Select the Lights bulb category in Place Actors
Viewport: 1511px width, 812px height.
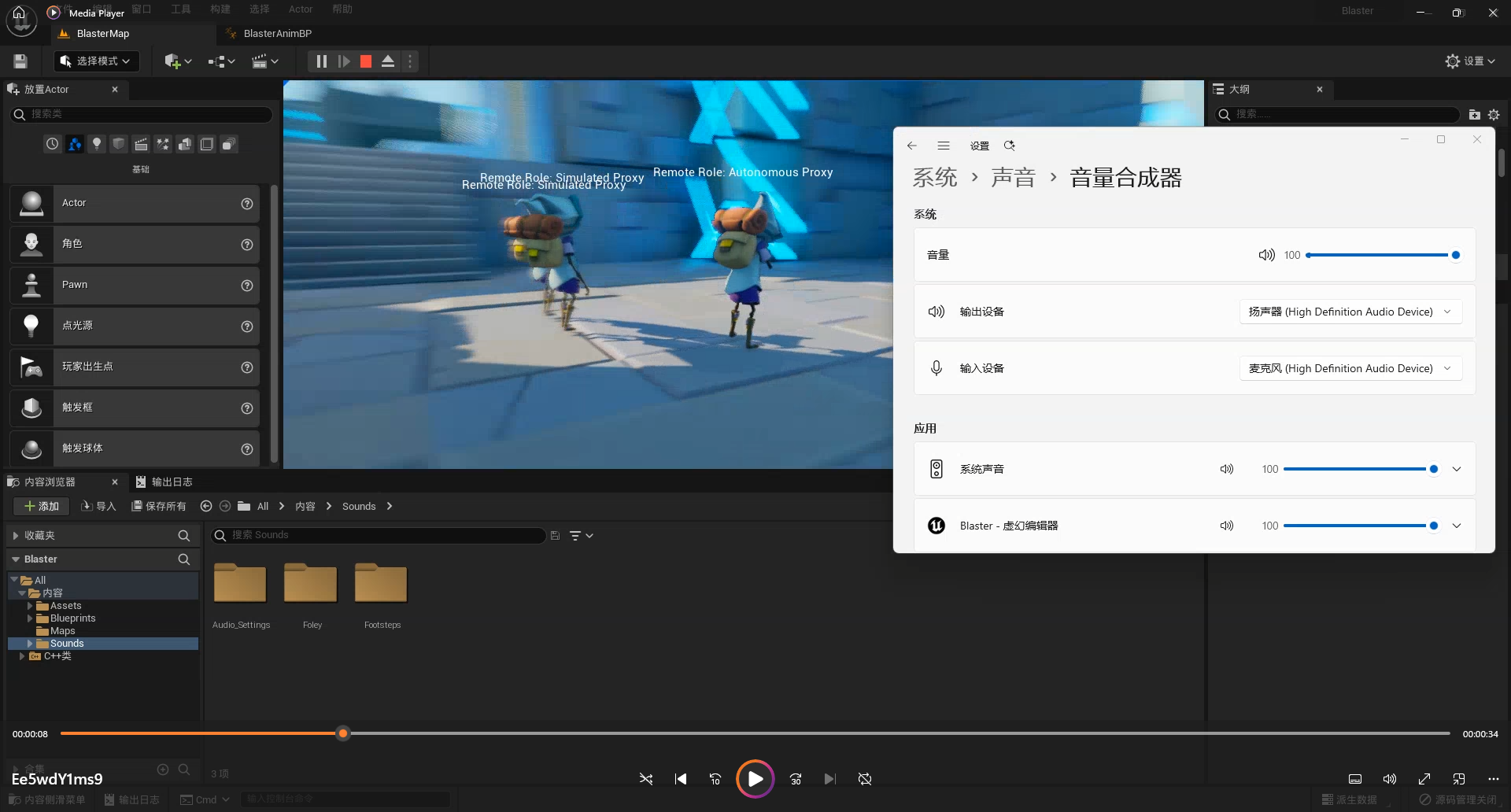(x=97, y=144)
